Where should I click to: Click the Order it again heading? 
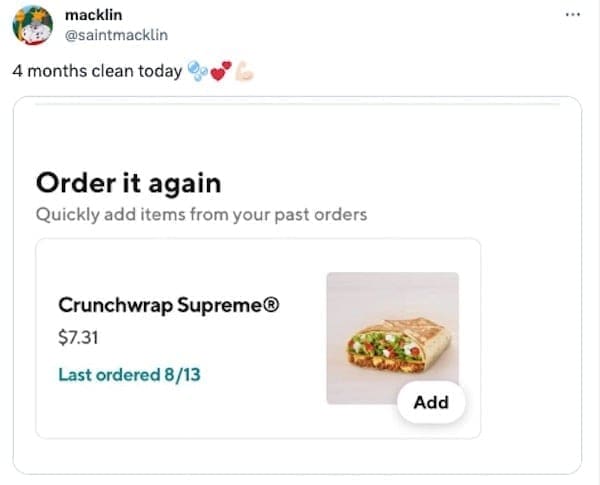(128, 183)
